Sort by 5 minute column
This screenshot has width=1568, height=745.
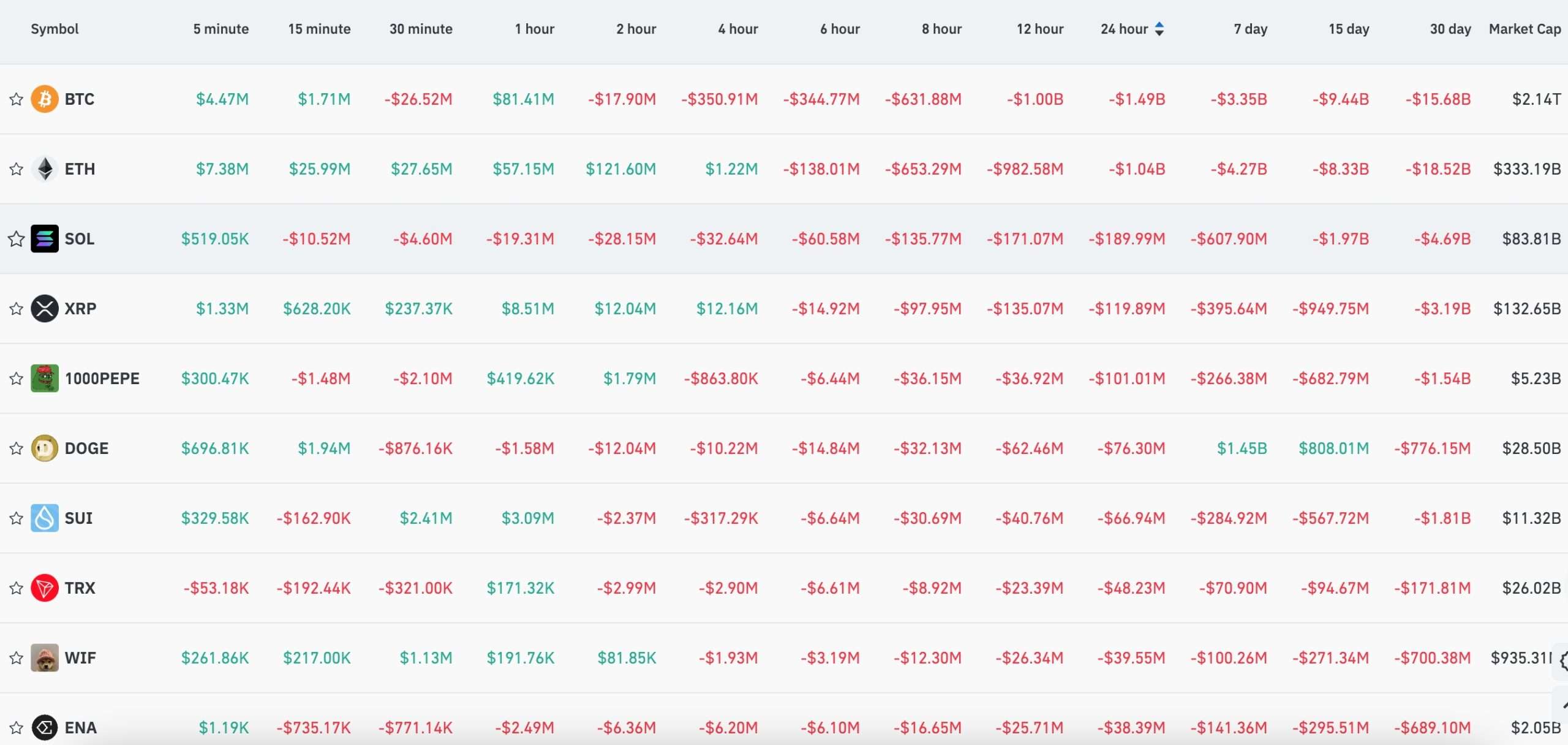pyautogui.click(x=221, y=29)
